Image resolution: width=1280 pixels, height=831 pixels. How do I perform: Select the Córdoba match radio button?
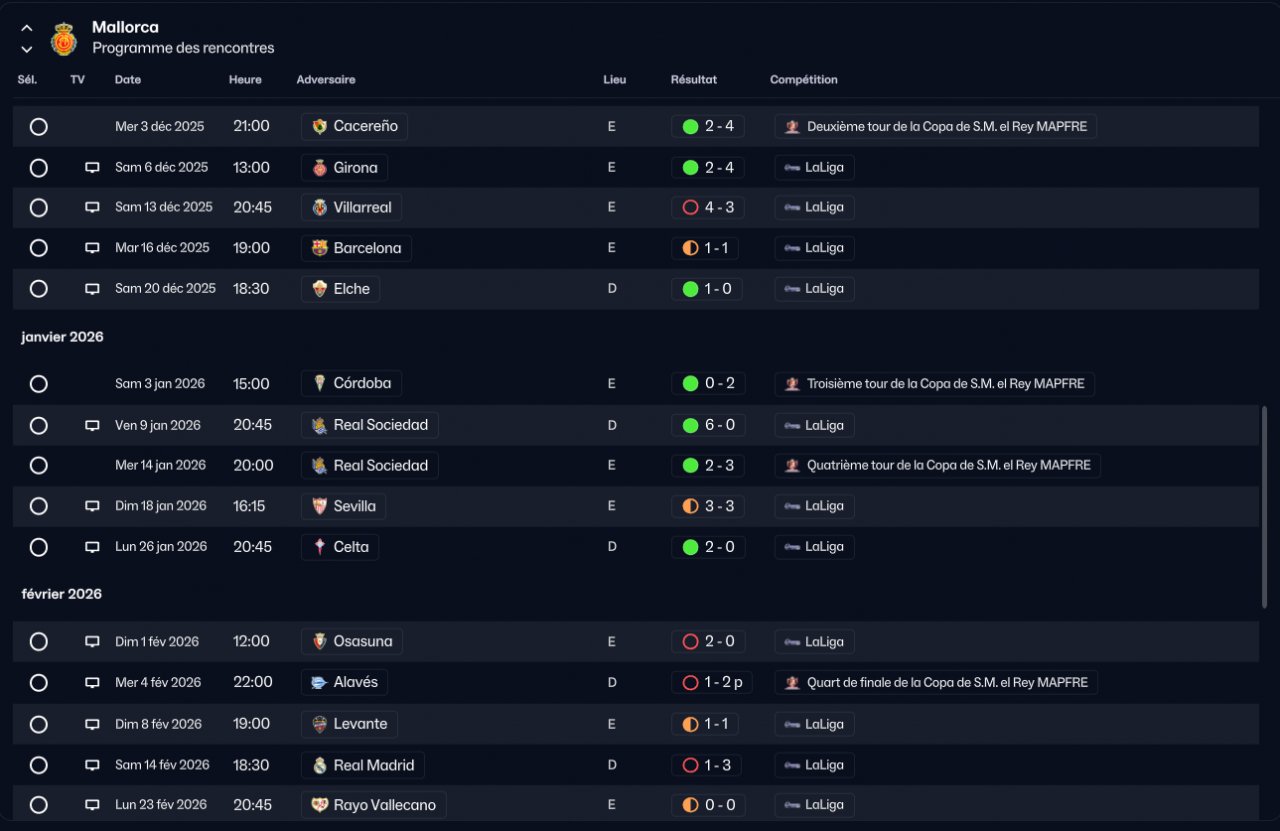coord(38,383)
